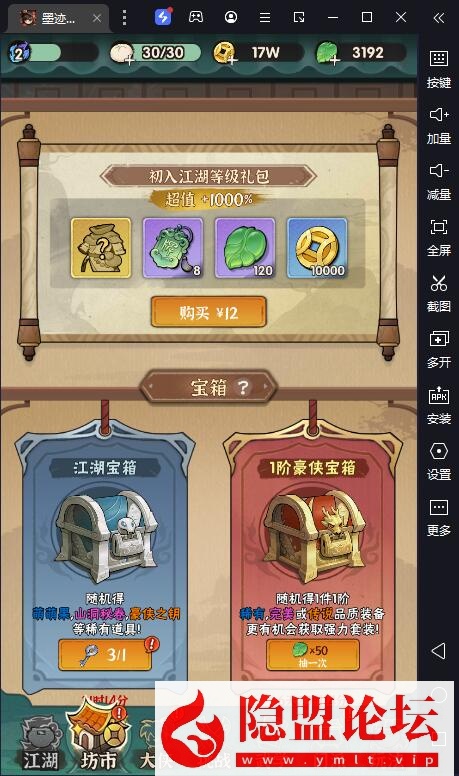Open 江湖宝箱 with the key button
The image size is (459, 776).
pos(105,655)
